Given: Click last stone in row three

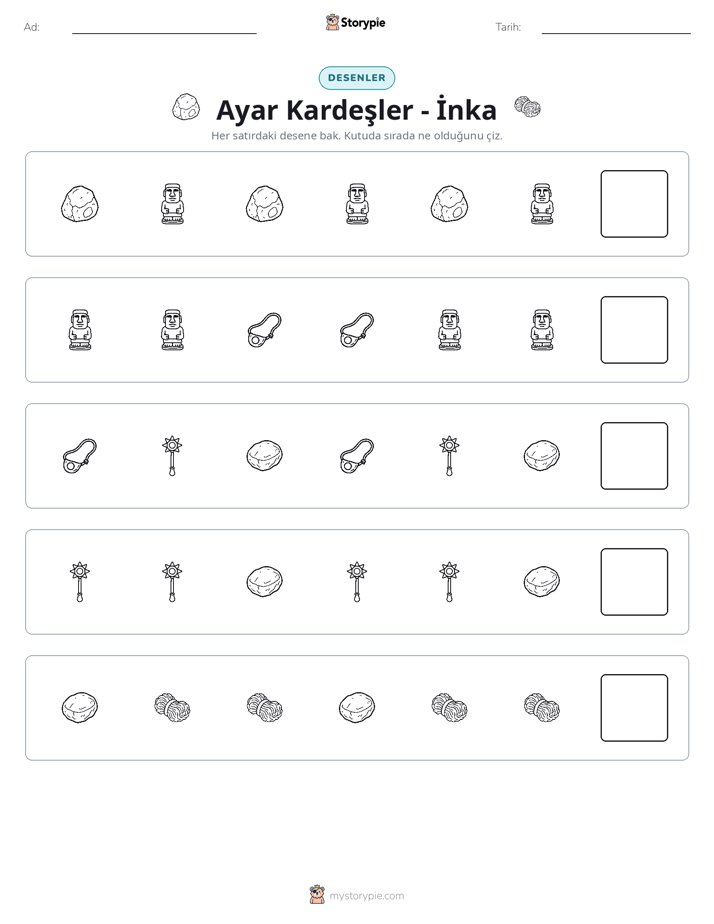Looking at the screenshot, I should [542, 456].
